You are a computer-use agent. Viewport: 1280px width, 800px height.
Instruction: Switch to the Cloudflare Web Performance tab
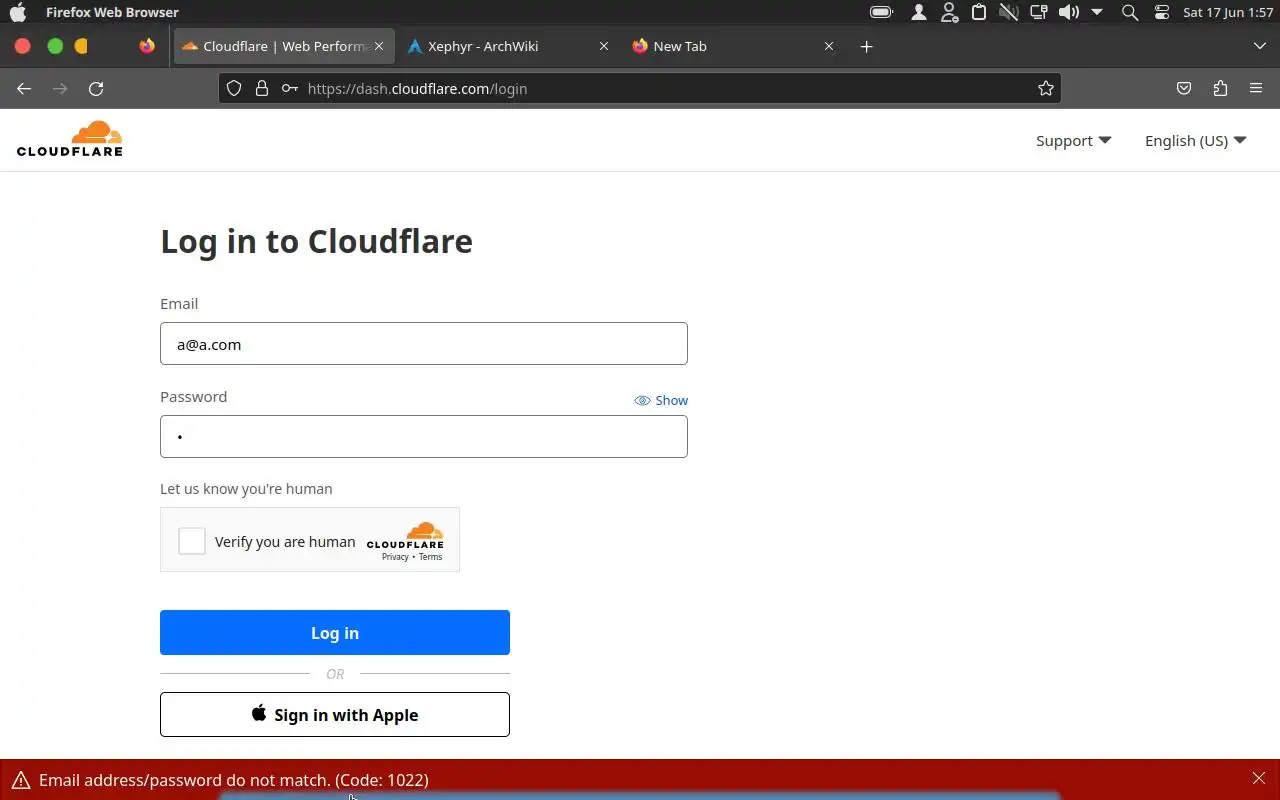pyautogui.click(x=283, y=46)
